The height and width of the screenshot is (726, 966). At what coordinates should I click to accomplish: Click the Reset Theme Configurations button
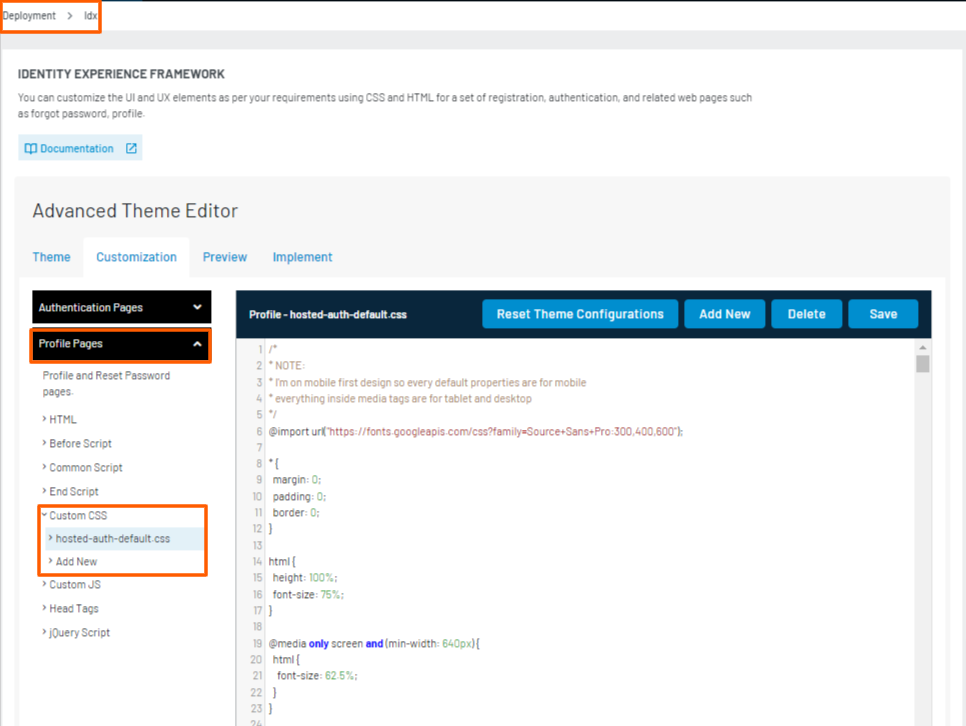(580, 314)
